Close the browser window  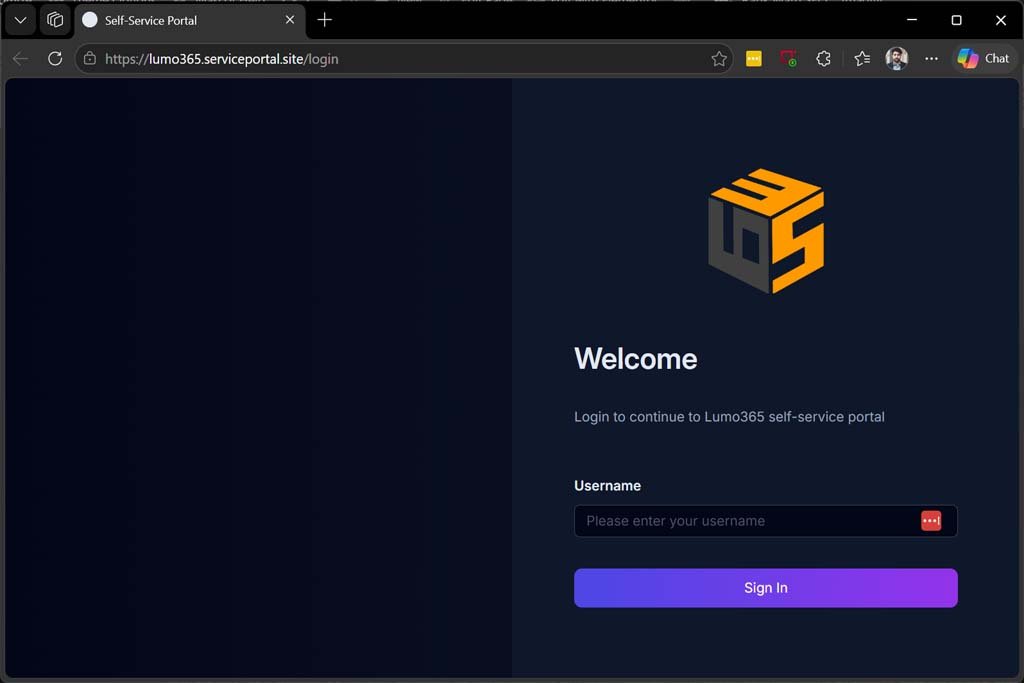coord(1000,20)
